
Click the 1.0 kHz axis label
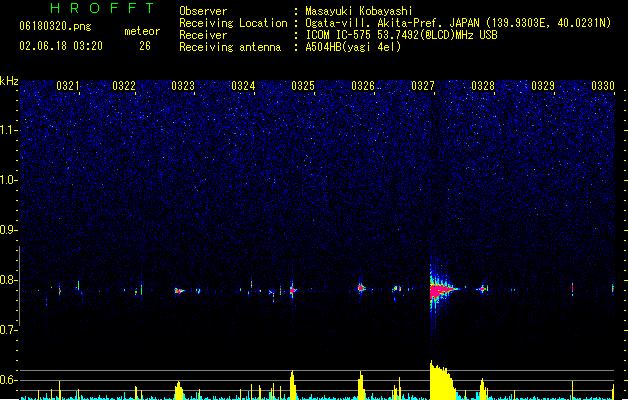pyautogui.click(x=9, y=180)
